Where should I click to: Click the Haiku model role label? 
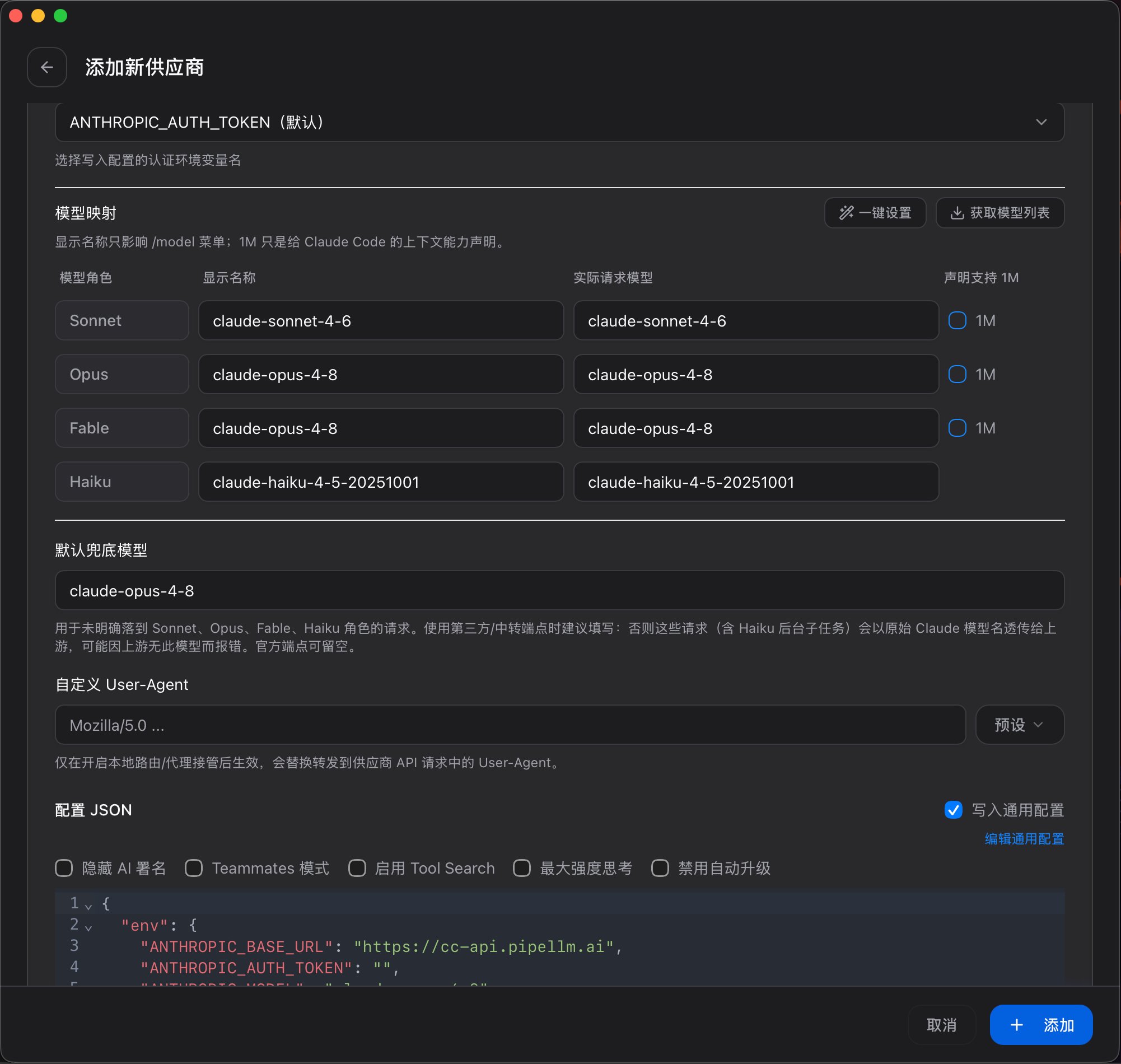pyautogui.click(x=122, y=482)
